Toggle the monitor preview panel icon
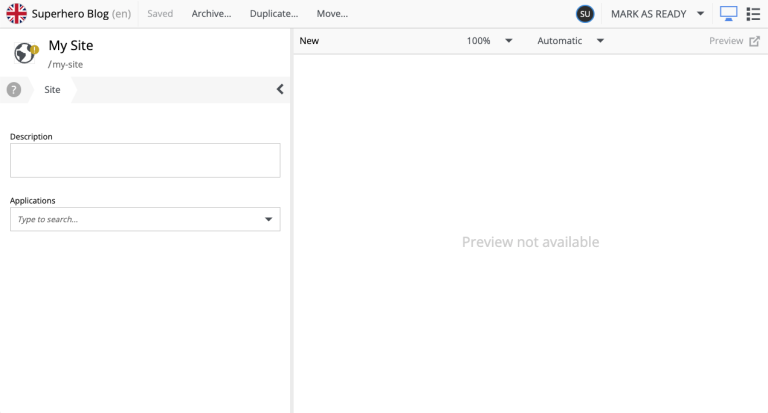Viewport: 768px width, 413px height. click(x=728, y=14)
